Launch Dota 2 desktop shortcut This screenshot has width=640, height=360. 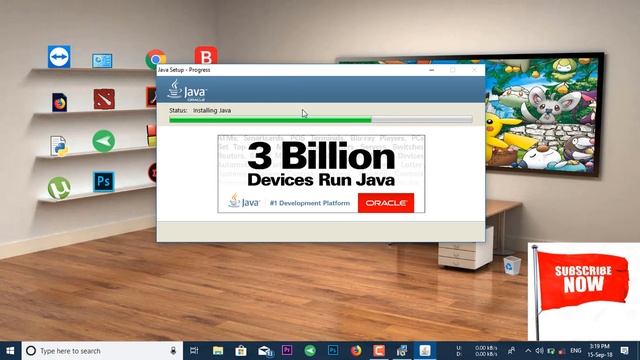click(x=104, y=99)
